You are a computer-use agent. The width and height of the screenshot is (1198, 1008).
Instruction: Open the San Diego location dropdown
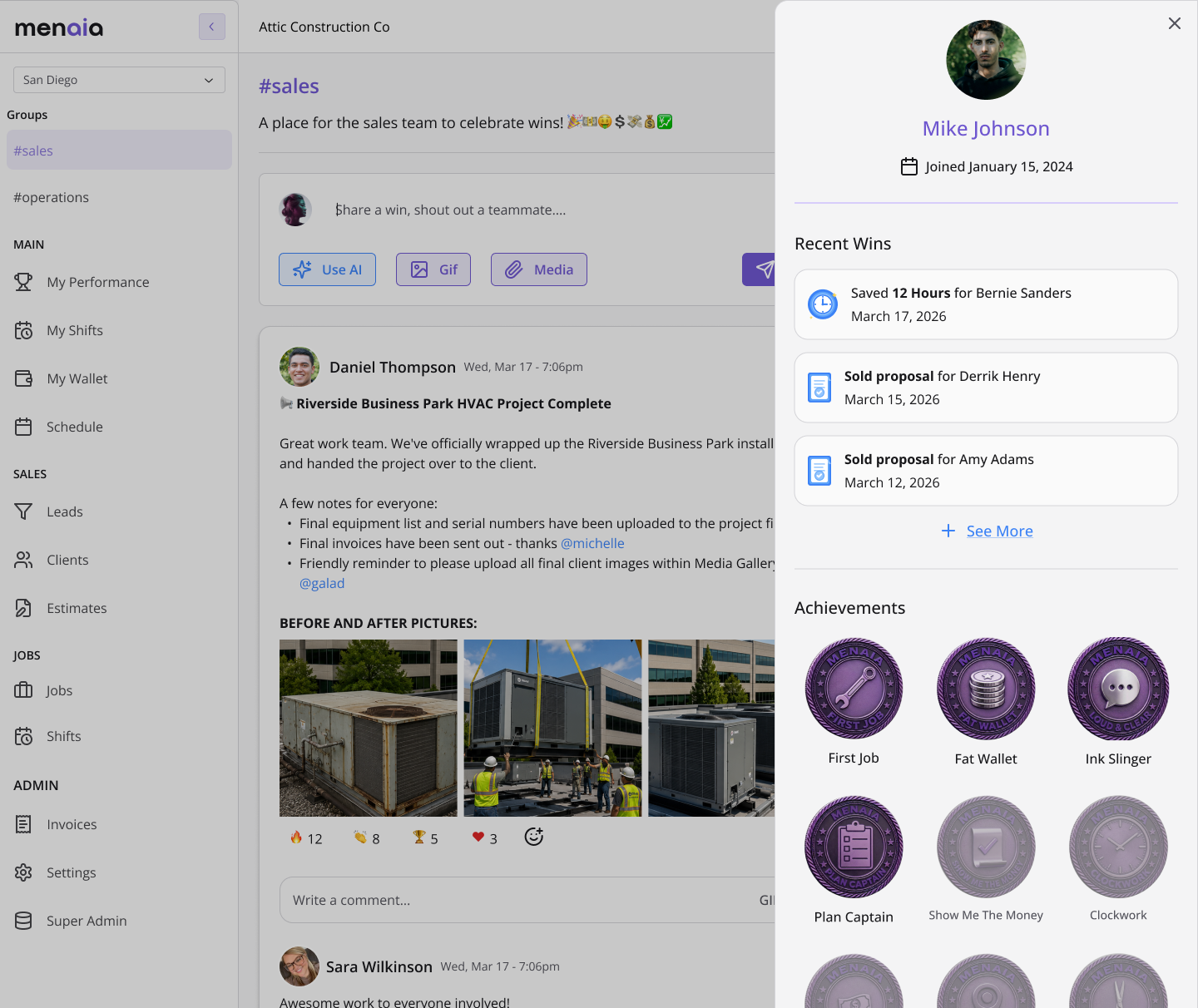pyautogui.click(x=119, y=80)
